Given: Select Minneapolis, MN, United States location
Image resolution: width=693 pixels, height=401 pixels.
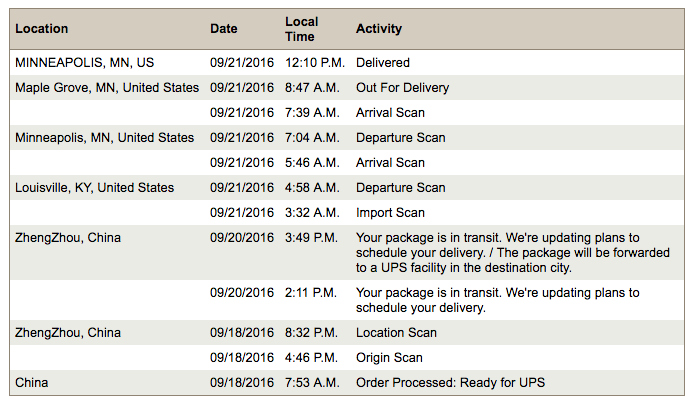Looking at the screenshot, I should [x=105, y=137].
